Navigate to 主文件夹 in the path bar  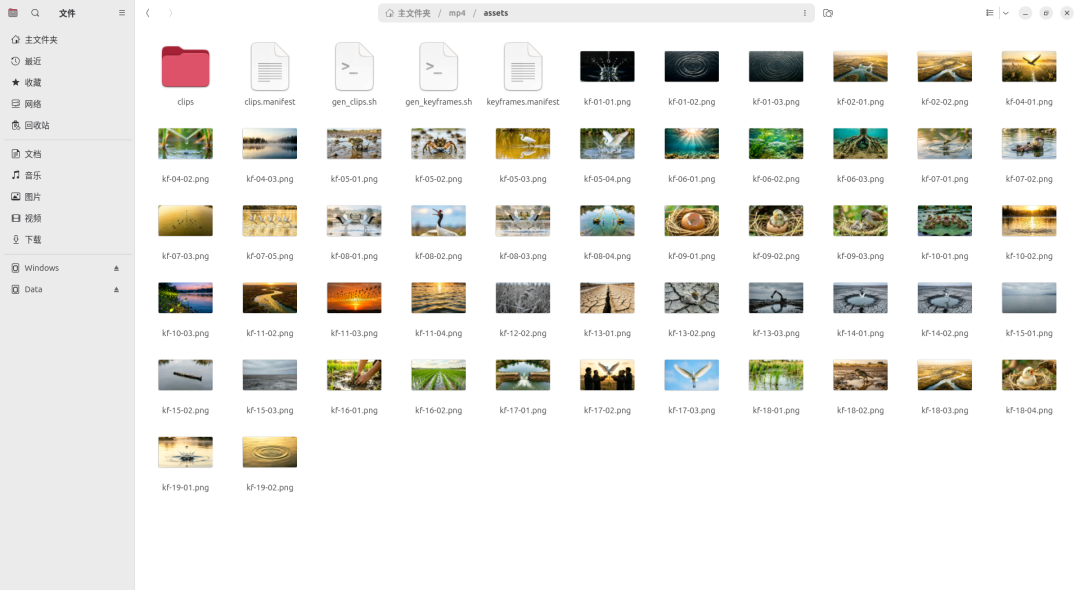408,13
